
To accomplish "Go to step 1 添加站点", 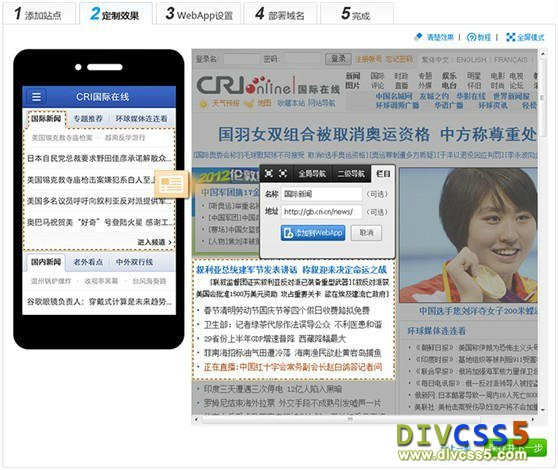I will coord(38,15).
